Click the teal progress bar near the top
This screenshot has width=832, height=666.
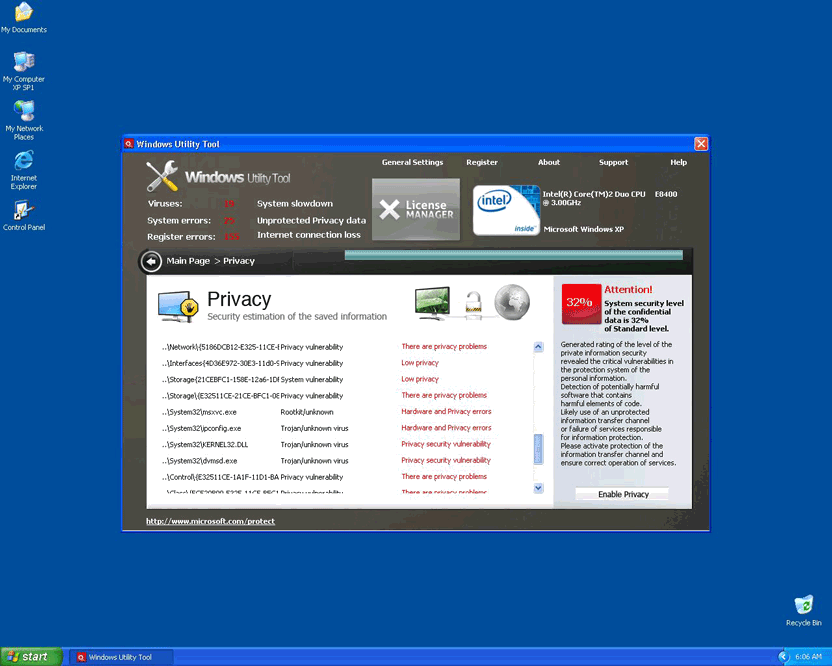coord(514,255)
